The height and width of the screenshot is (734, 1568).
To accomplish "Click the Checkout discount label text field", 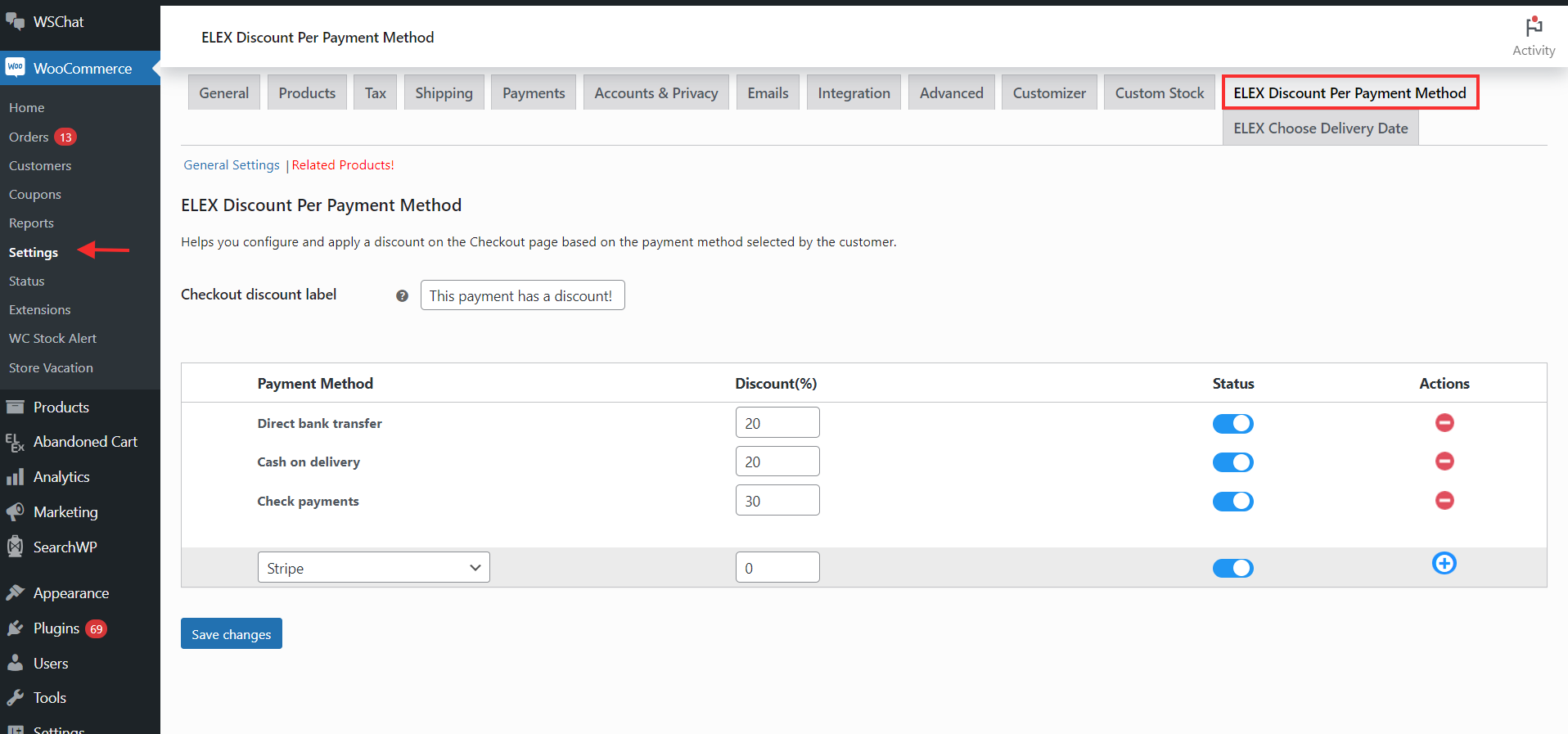I will point(523,295).
